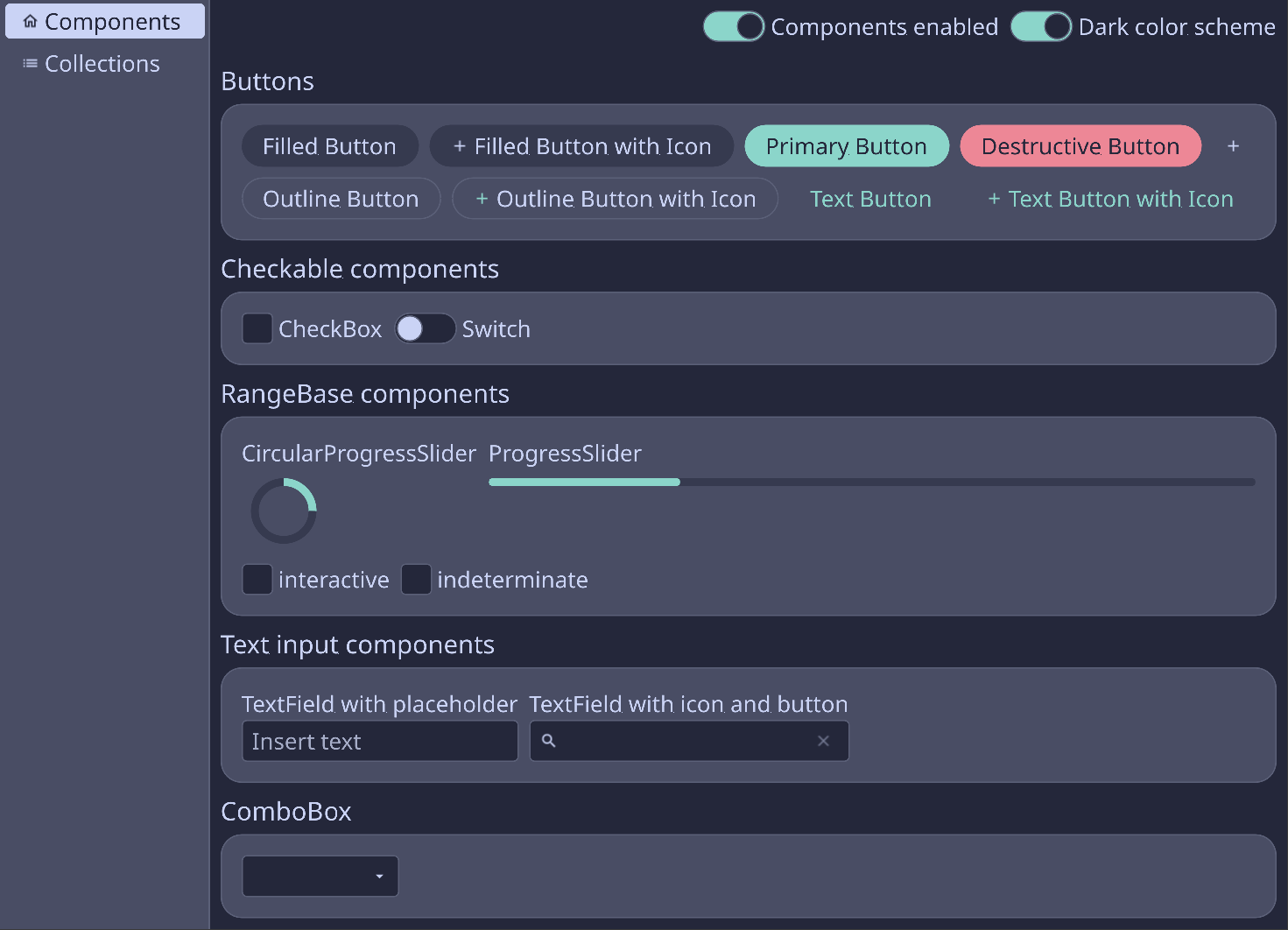Open the ComboBox dropdown
The width and height of the screenshot is (1288, 930).
320,877
